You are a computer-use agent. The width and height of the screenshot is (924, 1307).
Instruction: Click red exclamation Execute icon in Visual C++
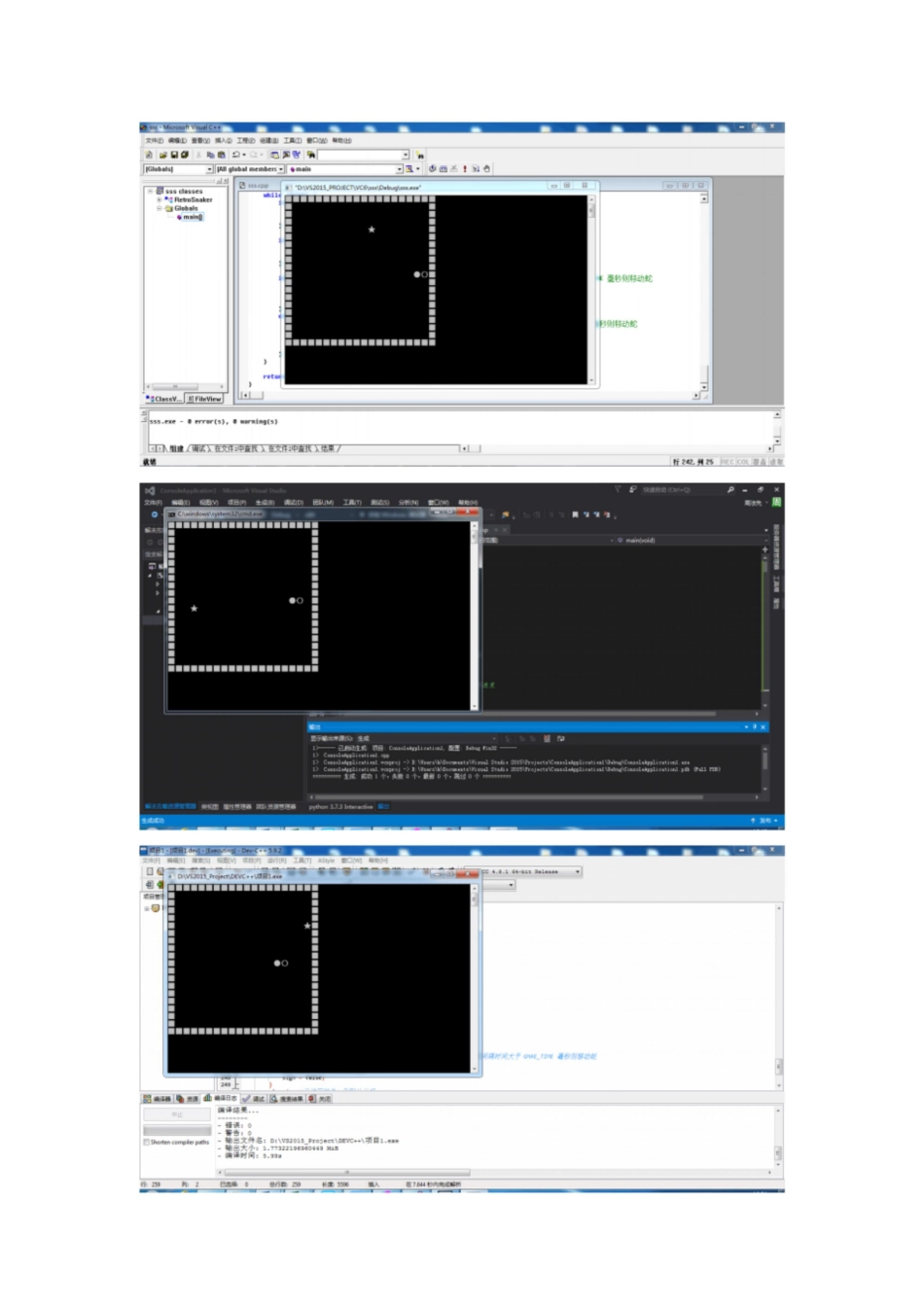click(465, 168)
